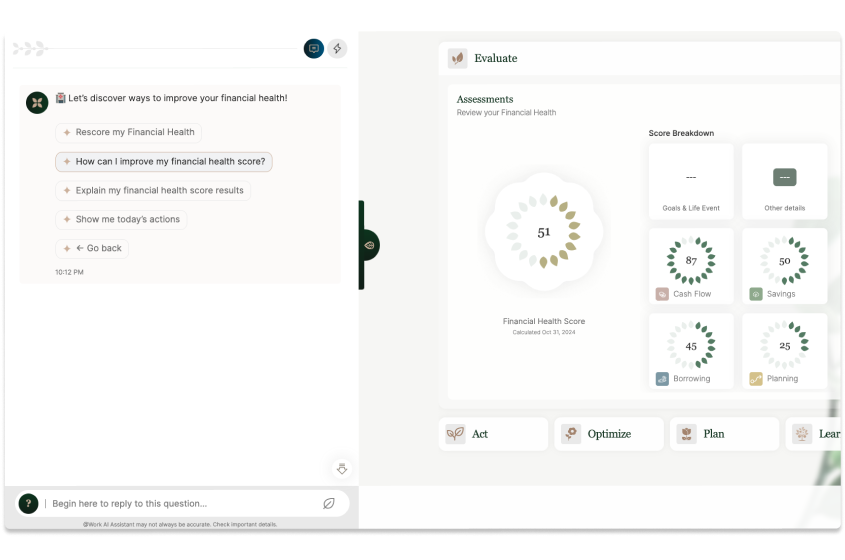Click the Optimize flower icon
Screen dimensions: 845x560
[x=571, y=434]
